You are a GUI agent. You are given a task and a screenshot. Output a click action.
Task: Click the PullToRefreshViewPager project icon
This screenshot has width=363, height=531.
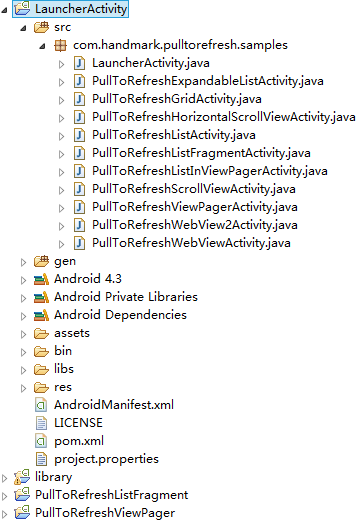(22, 513)
